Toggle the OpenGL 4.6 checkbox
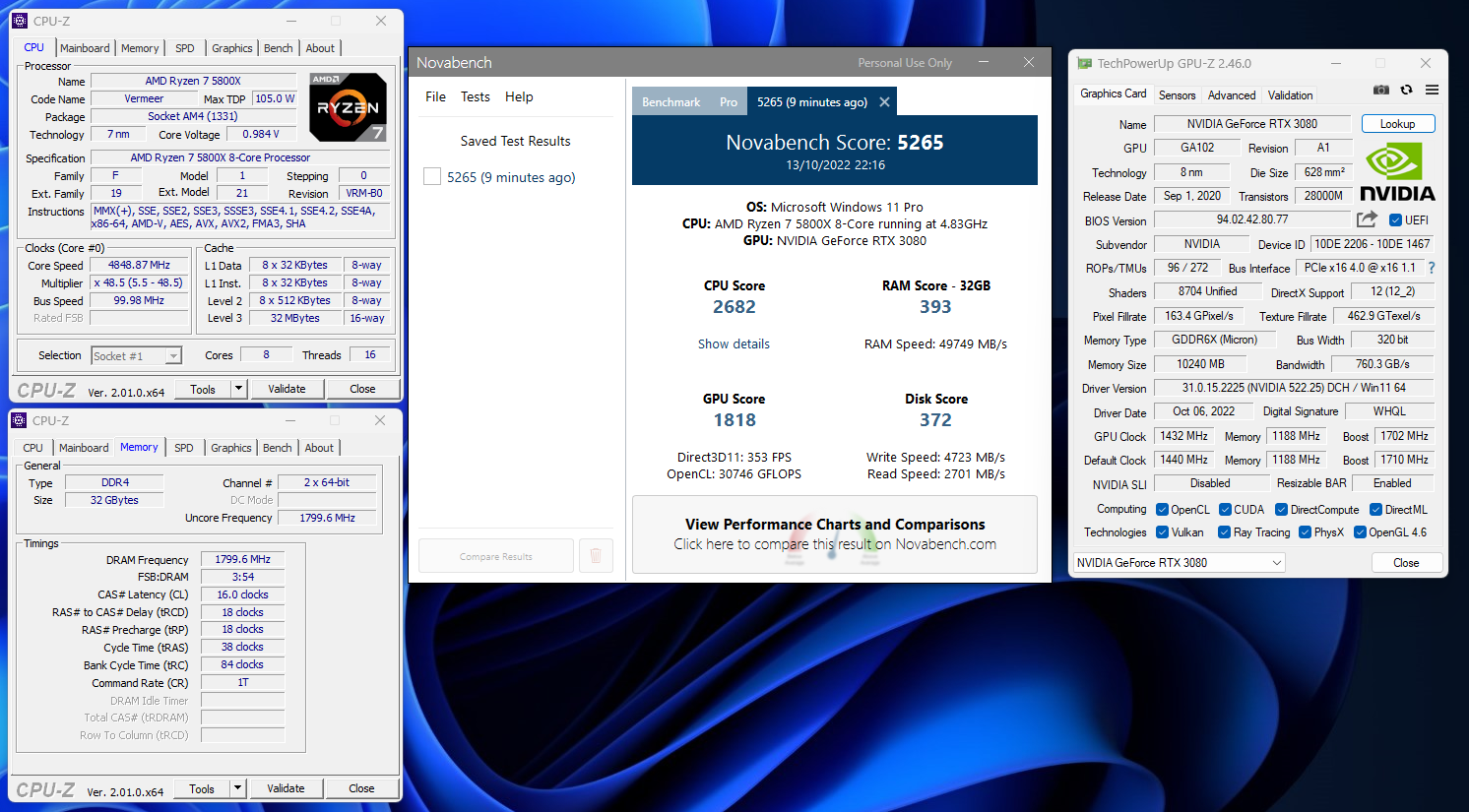The width and height of the screenshot is (1469, 812). (1360, 532)
